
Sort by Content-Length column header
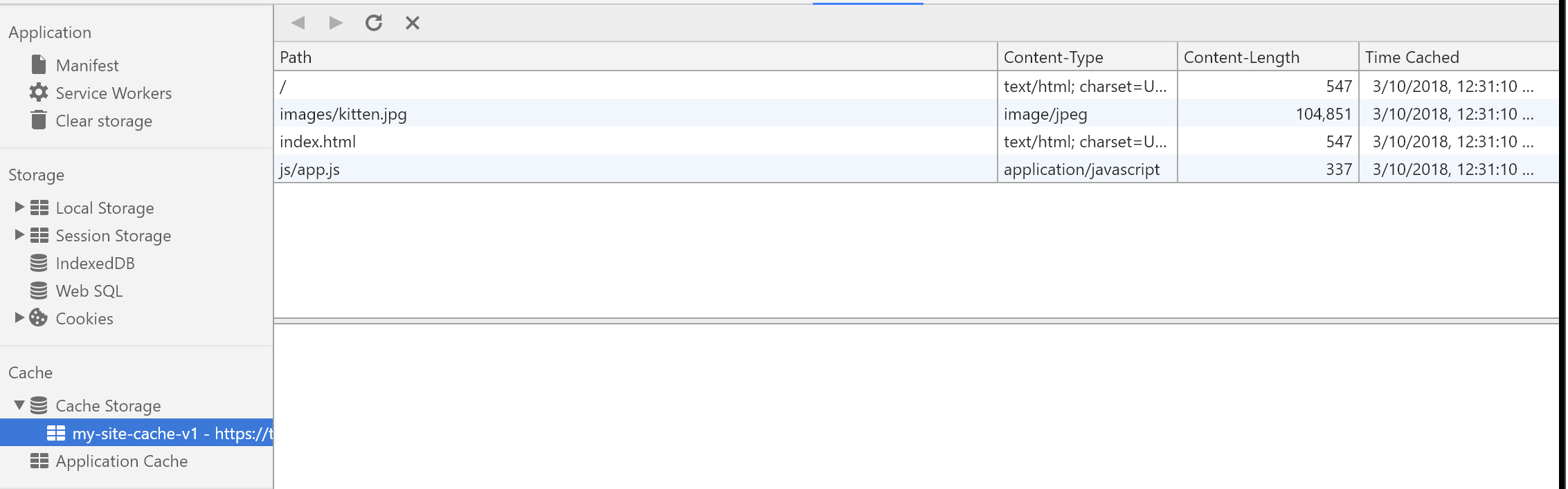click(x=1268, y=57)
